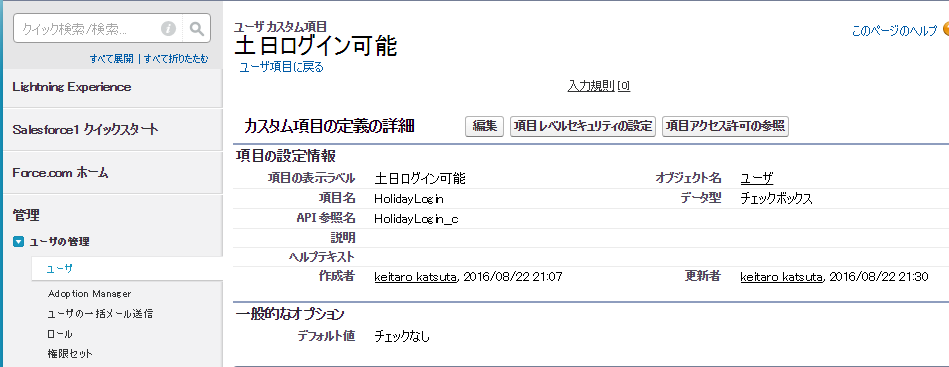Click 入力規則 link
The height and width of the screenshot is (367, 949).
pos(591,86)
